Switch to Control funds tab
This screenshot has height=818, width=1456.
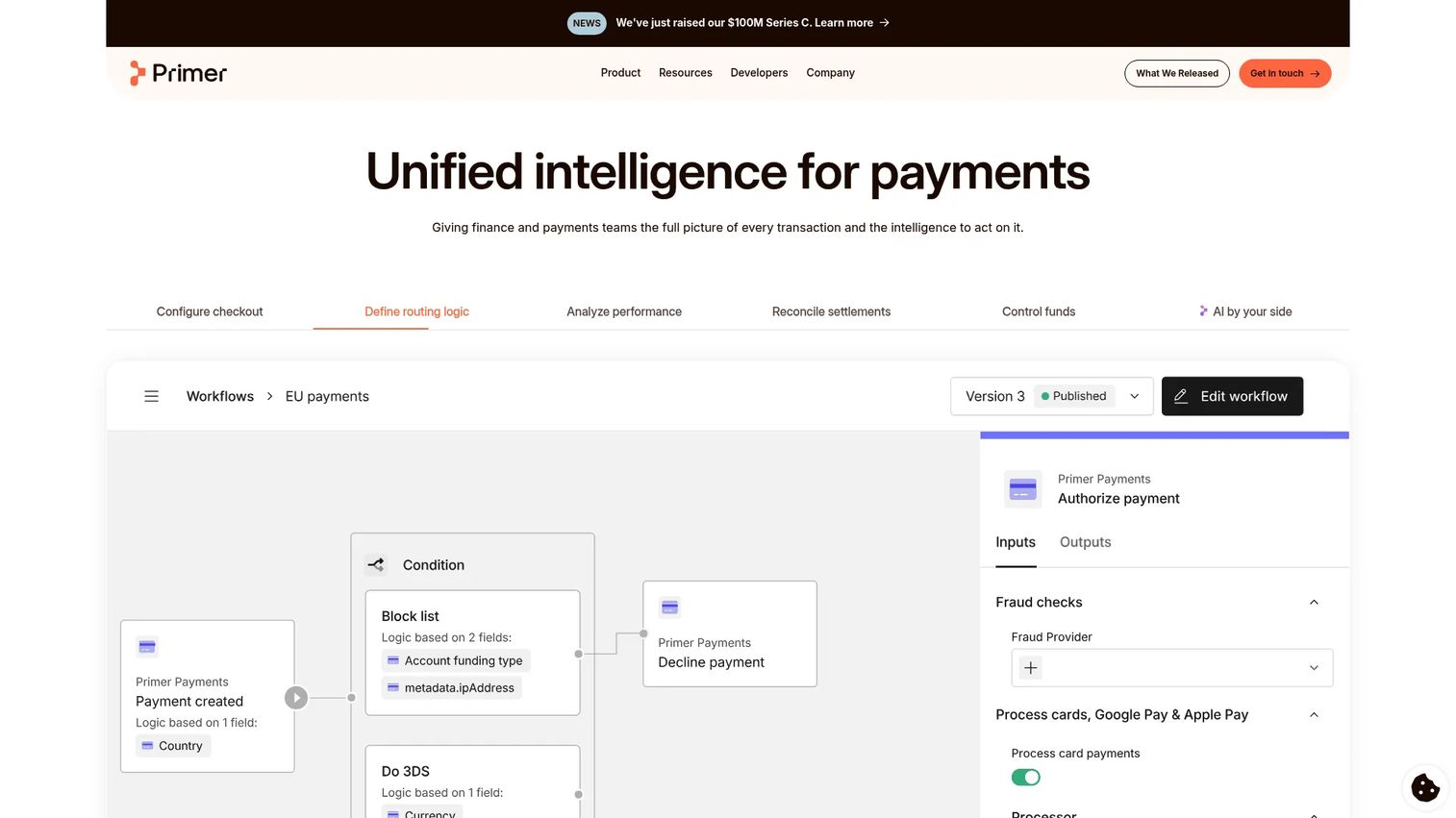(x=1039, y=311)
